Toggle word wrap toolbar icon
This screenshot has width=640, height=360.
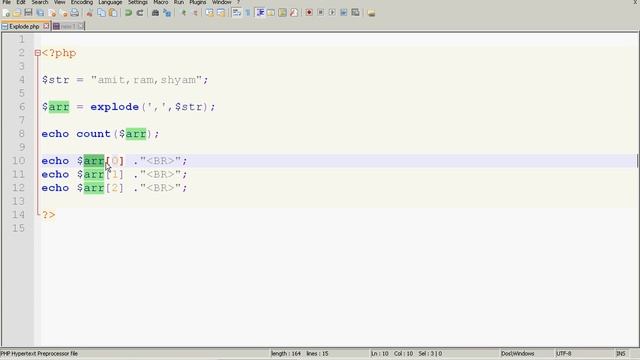click(x=236, y=13)
